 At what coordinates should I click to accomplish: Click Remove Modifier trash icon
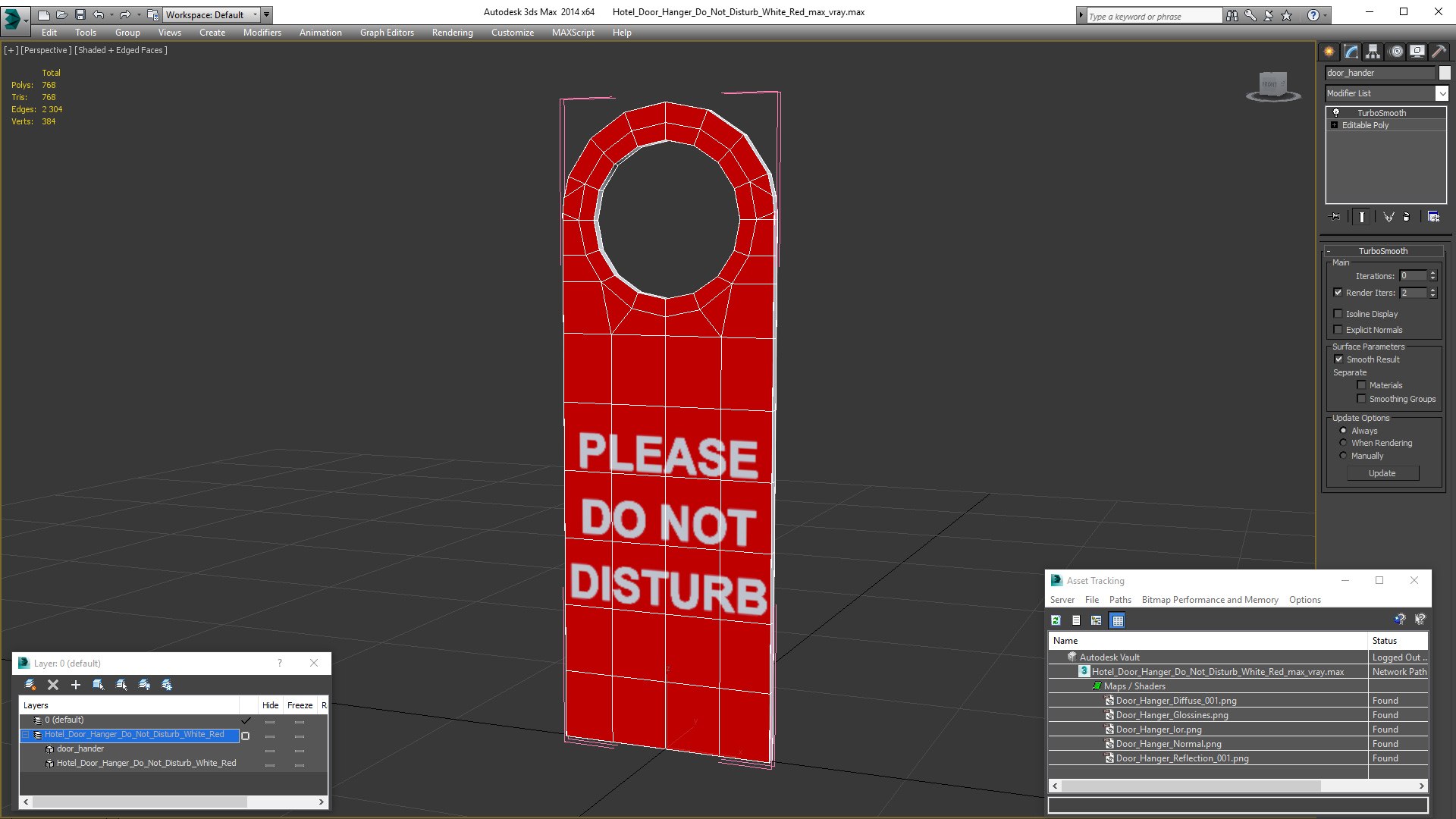1407,217
